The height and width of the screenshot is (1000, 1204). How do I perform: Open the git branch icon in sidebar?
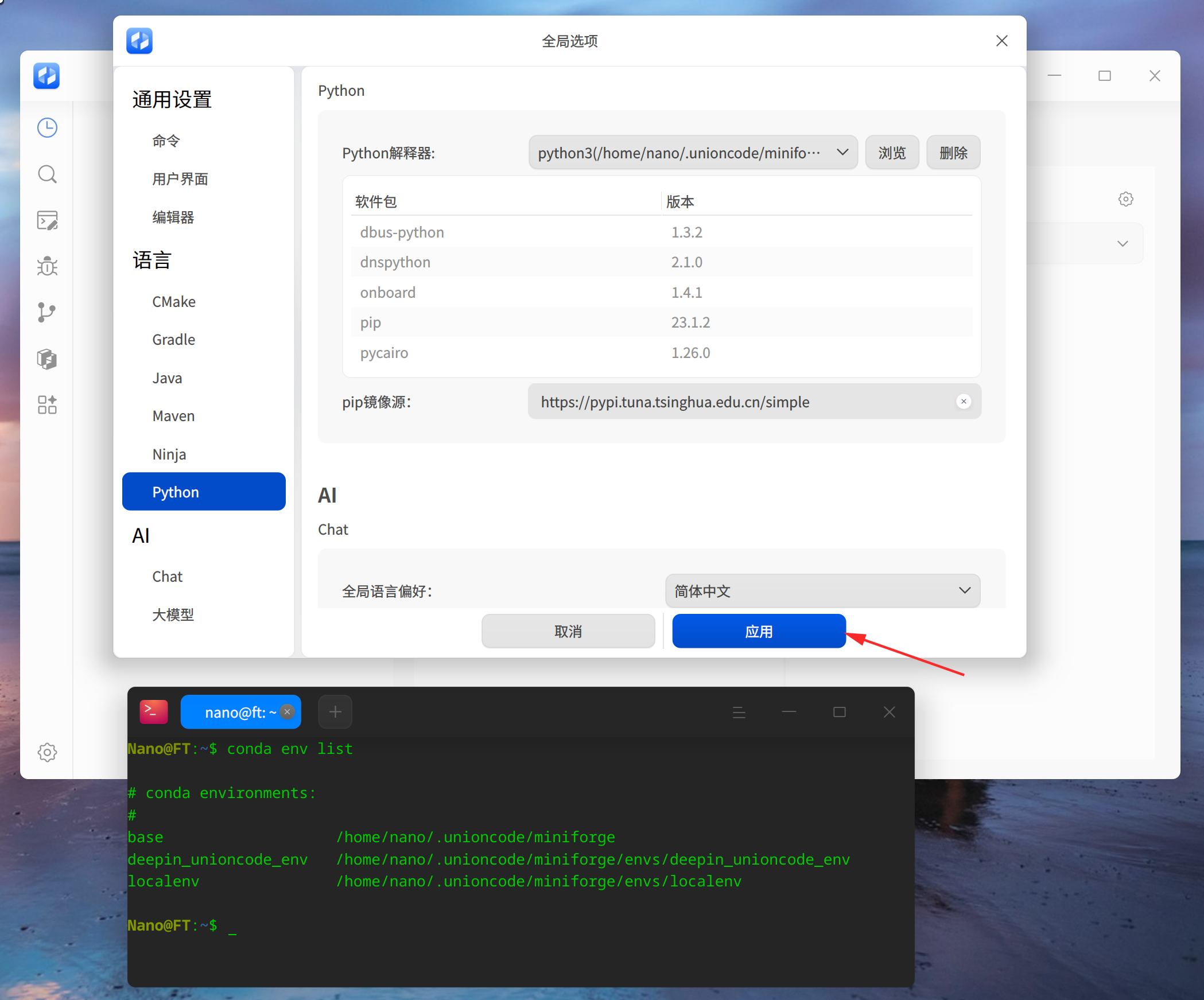(47, 313)
